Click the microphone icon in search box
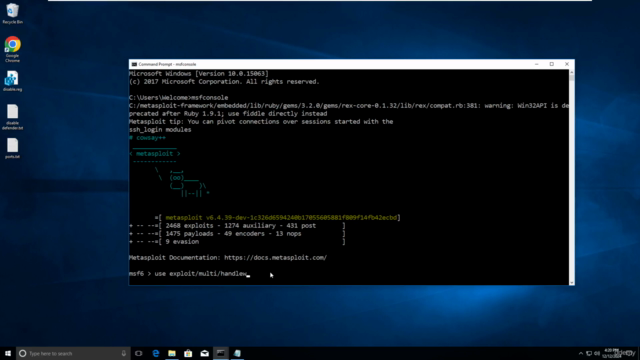 [x=124, y=353]
